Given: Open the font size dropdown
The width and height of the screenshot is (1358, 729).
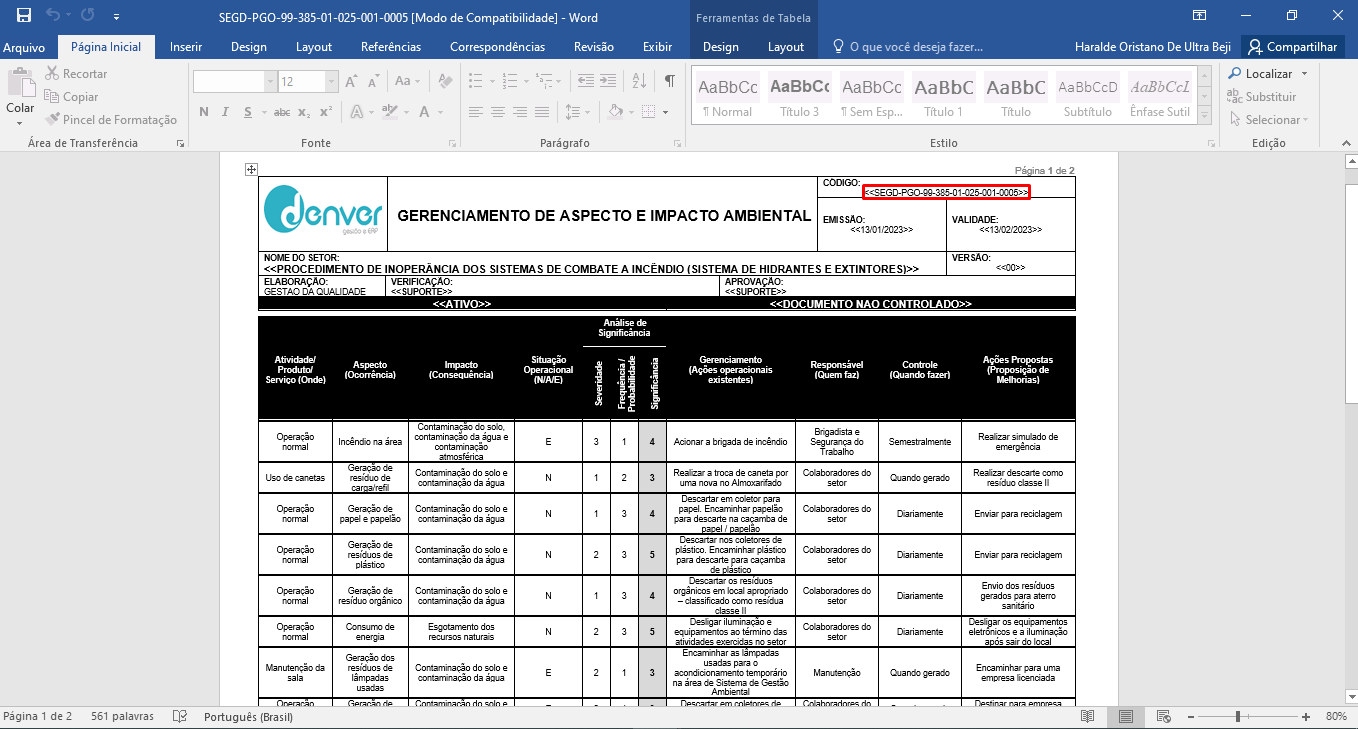Looking at the screenshot, I should pos(332,82).
